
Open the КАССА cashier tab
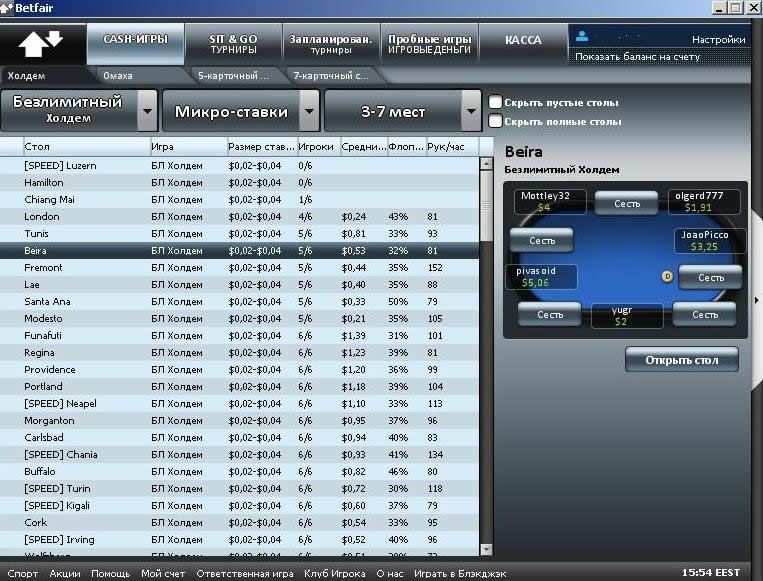click(523, 41)
